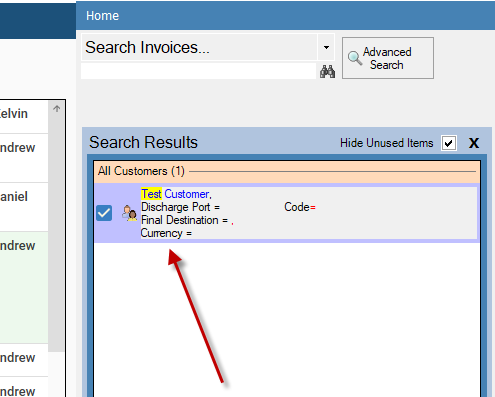The height and width of the screenshot is (397, 495).
Task: Click the customer people icon
Action: coord(129,213)
